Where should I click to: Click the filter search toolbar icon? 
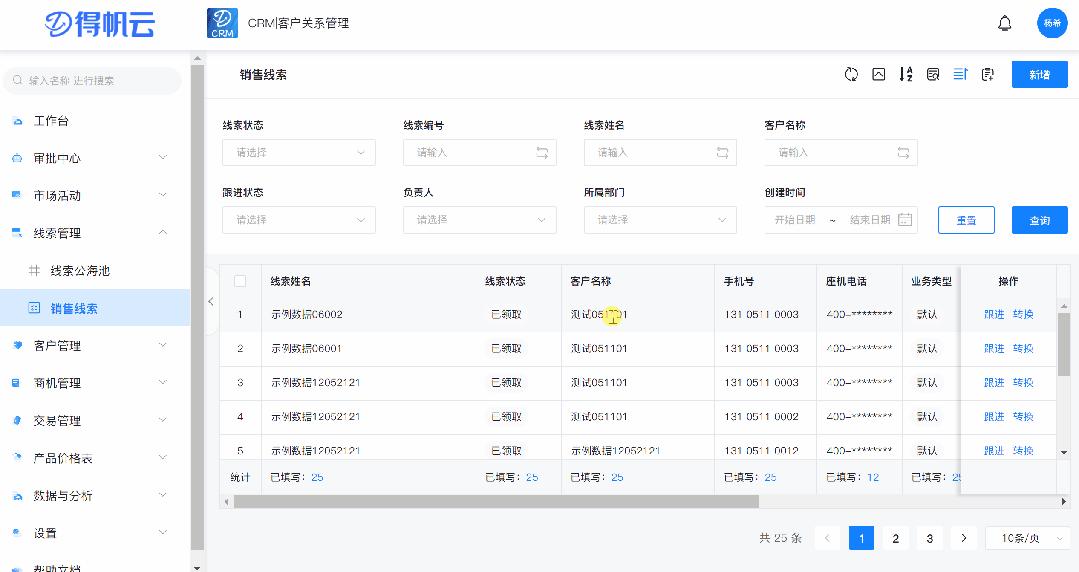933,74
